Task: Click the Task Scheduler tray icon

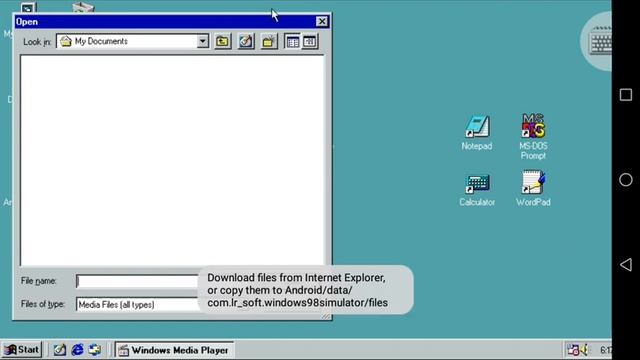Action: (x=573, y=350)
